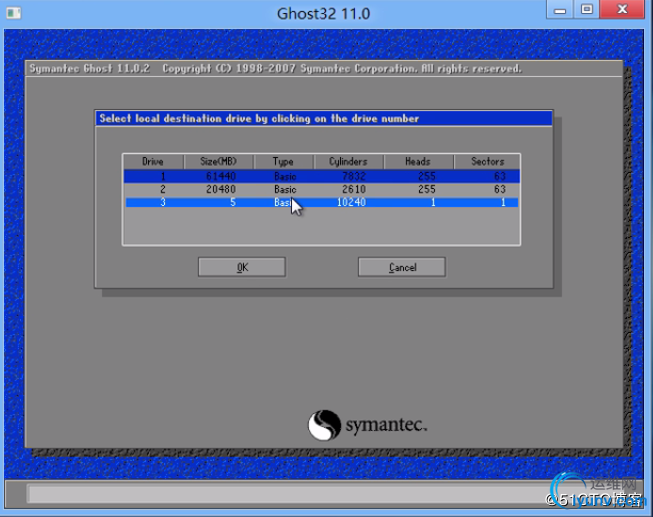Close the Ghost32 11.0 window
This screenshot has width=653, height=517.
pos(622,10)
